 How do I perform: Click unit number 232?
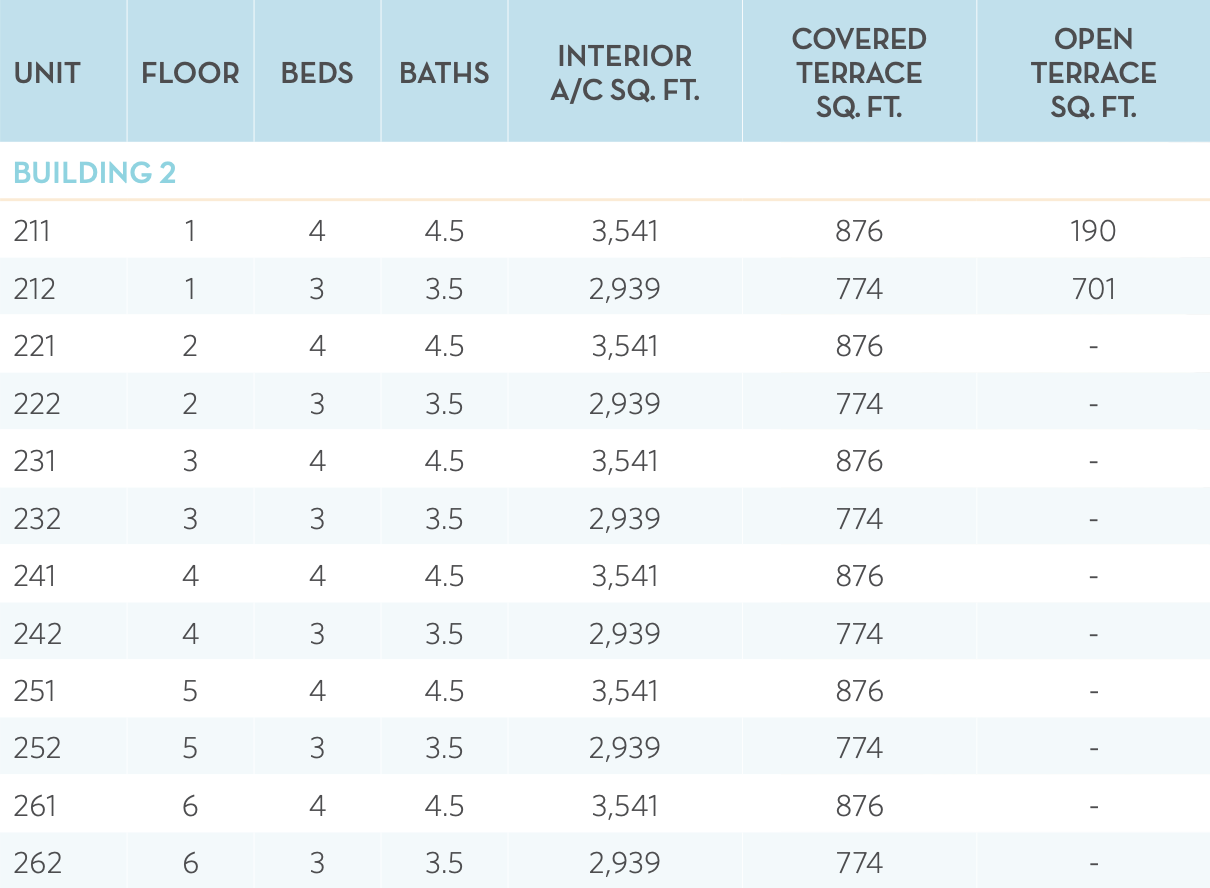(x=37, y=519)
